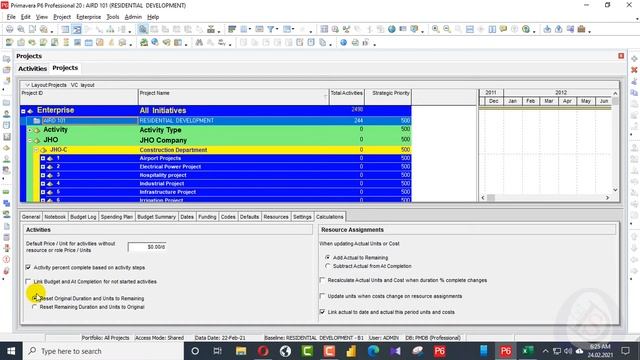The image size is (640, 360).
Task: Click the Windows search box on the taskbar
Action: click(x=103, y=351)
